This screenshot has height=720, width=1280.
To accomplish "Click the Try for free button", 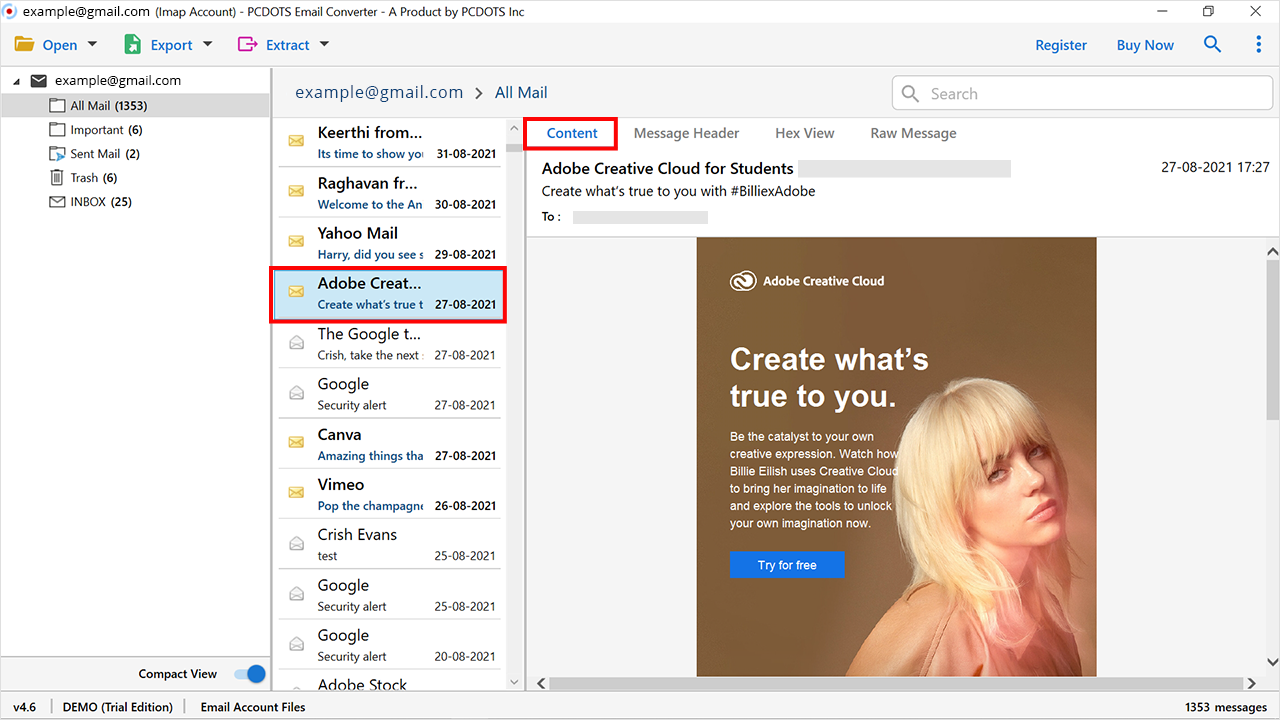I will coord(787,565).
